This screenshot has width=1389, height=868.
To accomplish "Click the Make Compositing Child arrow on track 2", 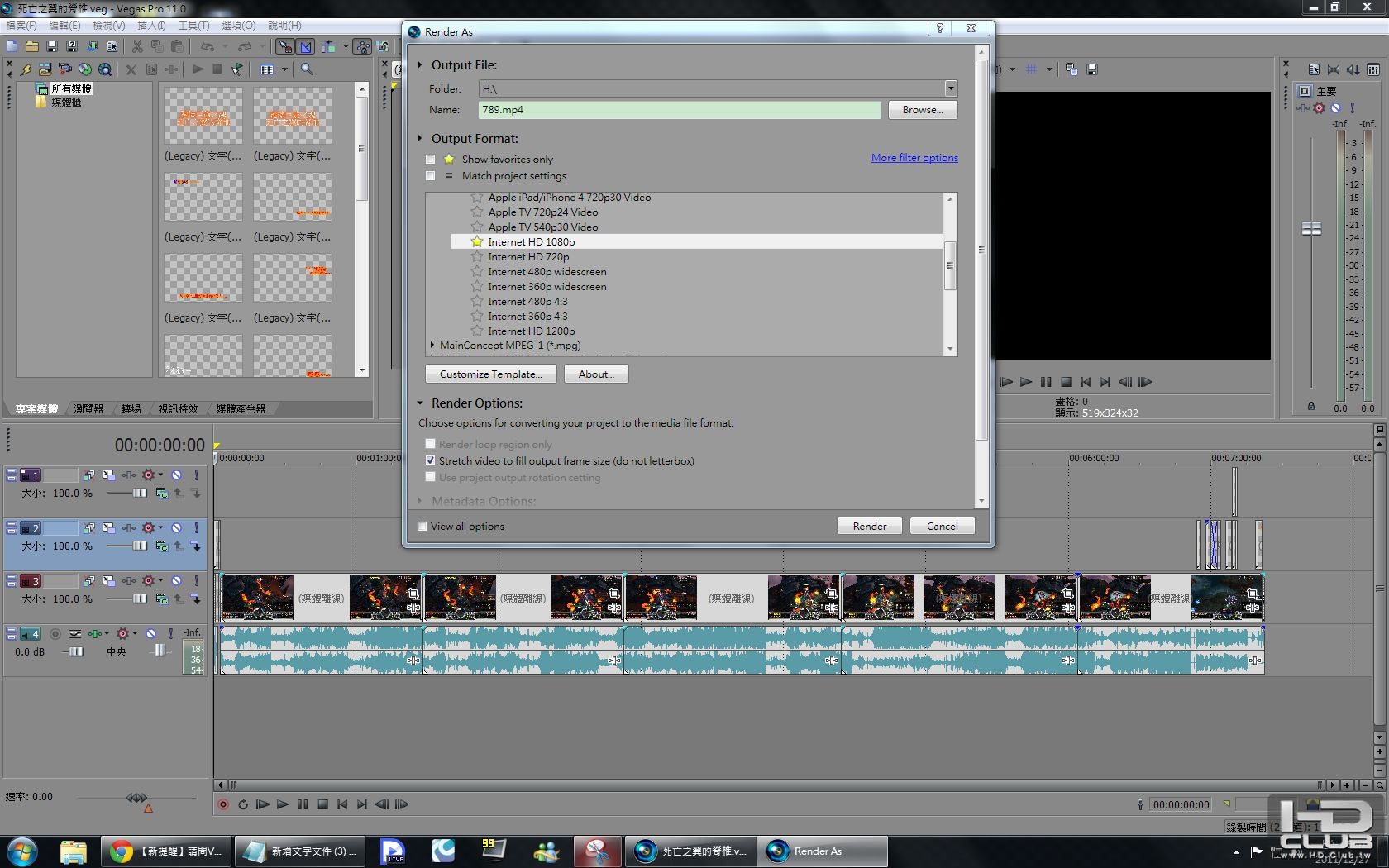I will pyautogui.click(x=196, y=546).
